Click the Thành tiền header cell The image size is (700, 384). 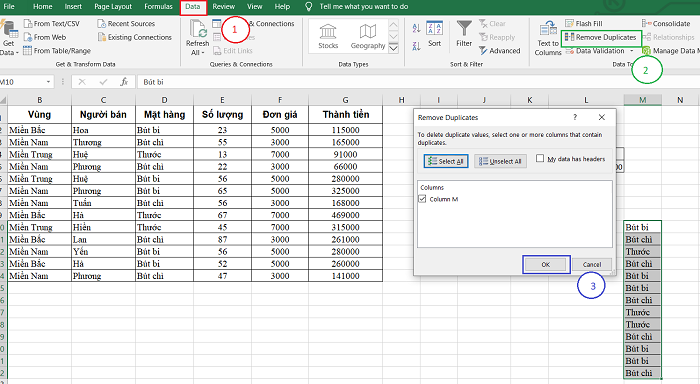click(346, 115)
